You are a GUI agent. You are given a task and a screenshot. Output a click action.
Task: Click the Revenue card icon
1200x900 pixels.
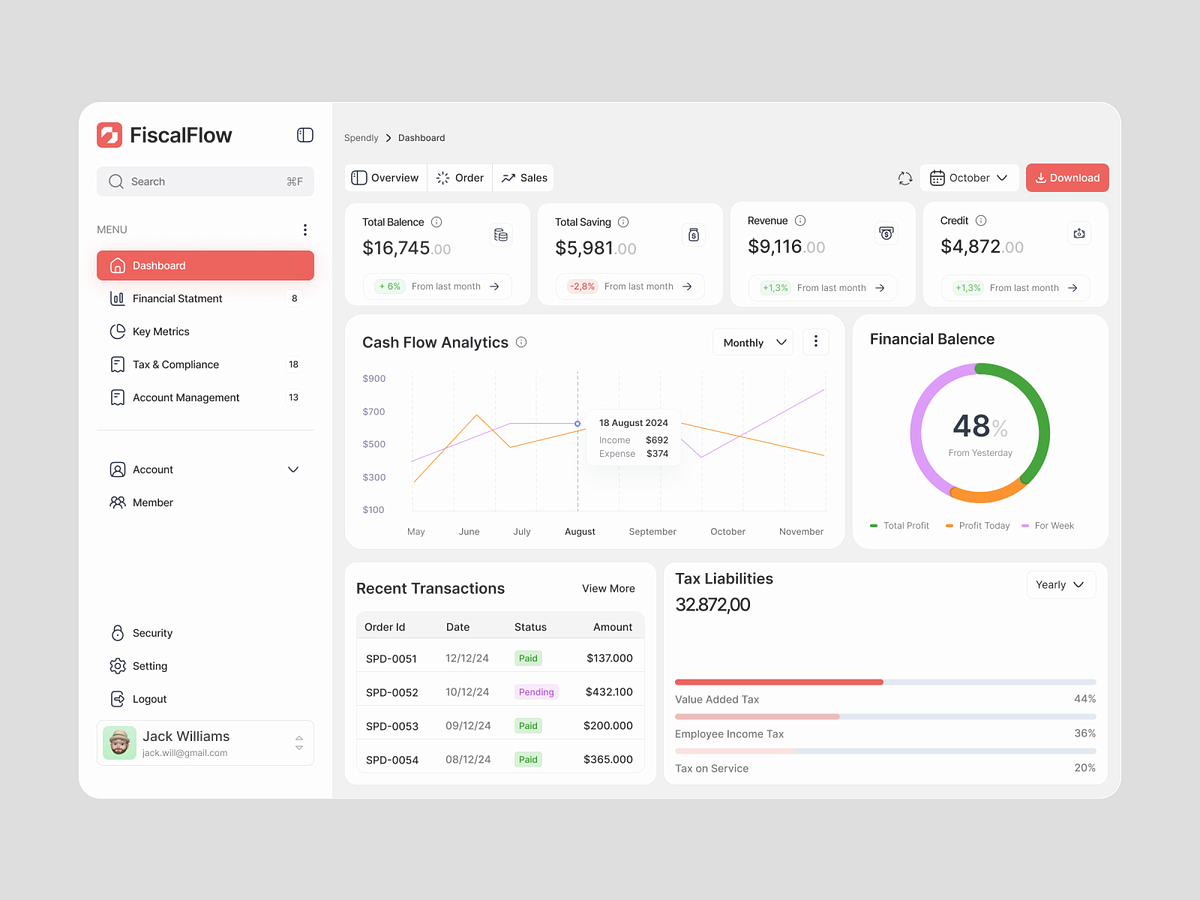point(886,233)
